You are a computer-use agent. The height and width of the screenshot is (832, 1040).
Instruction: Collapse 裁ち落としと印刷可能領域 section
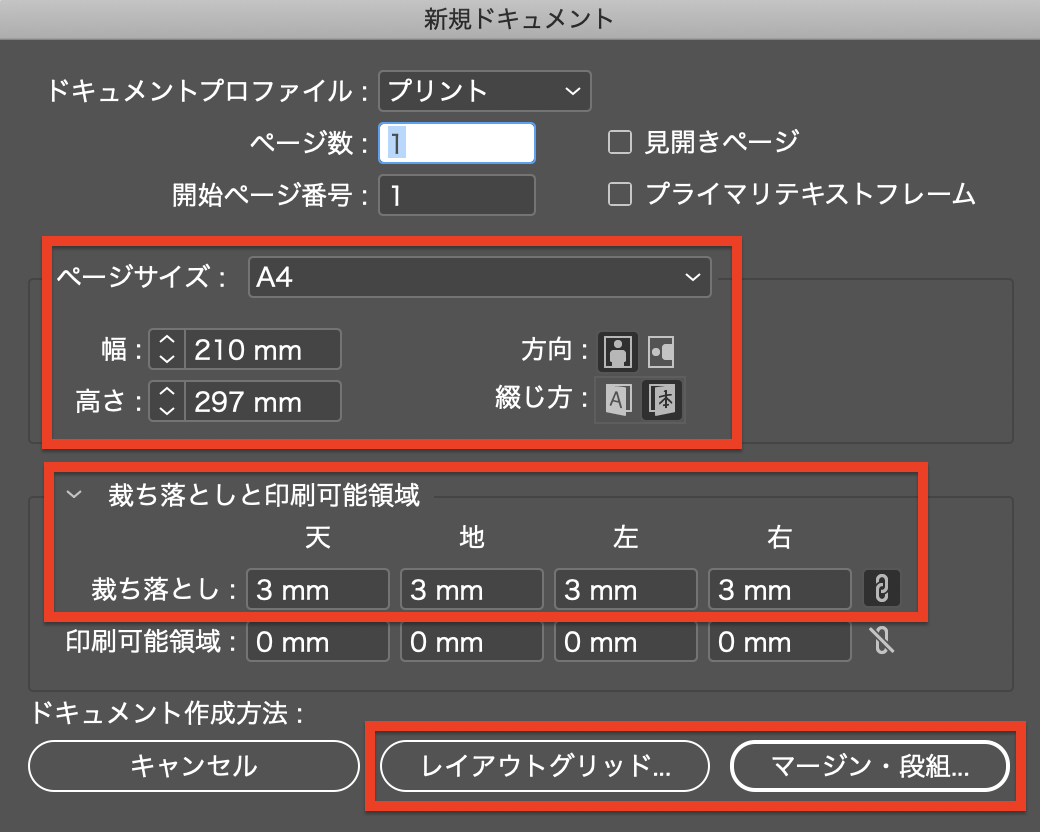click(x=74, y=494)
